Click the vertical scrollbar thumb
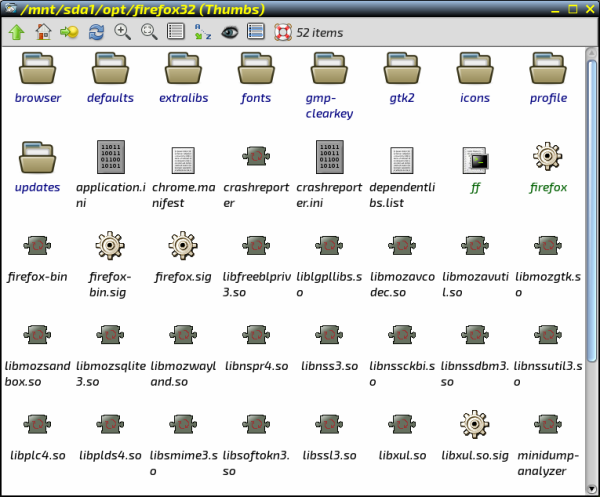The width and height of the screenshot is (600, 497). point(592,210)
